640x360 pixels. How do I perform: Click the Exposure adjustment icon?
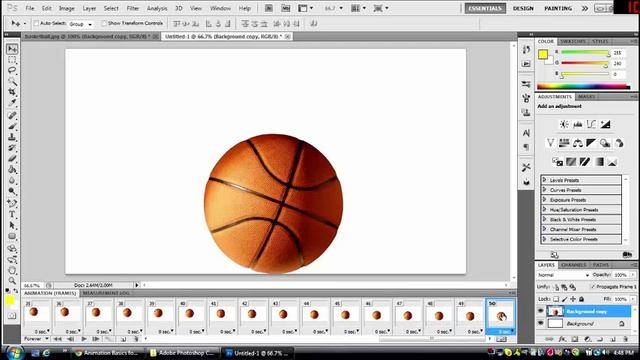pos(605,124)
